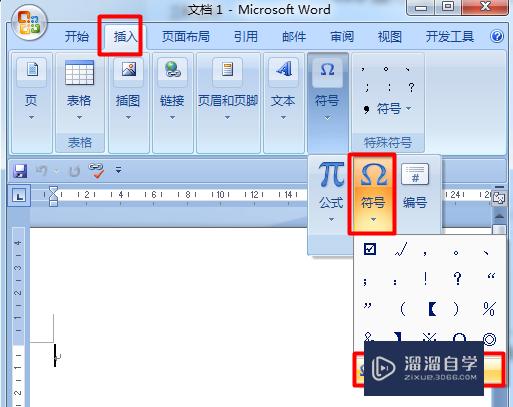Viewport: 513px width, 407px height.
Task: Insert the question mark from symbol gallery
Action: pyautogui.click(x=458, y=278)
